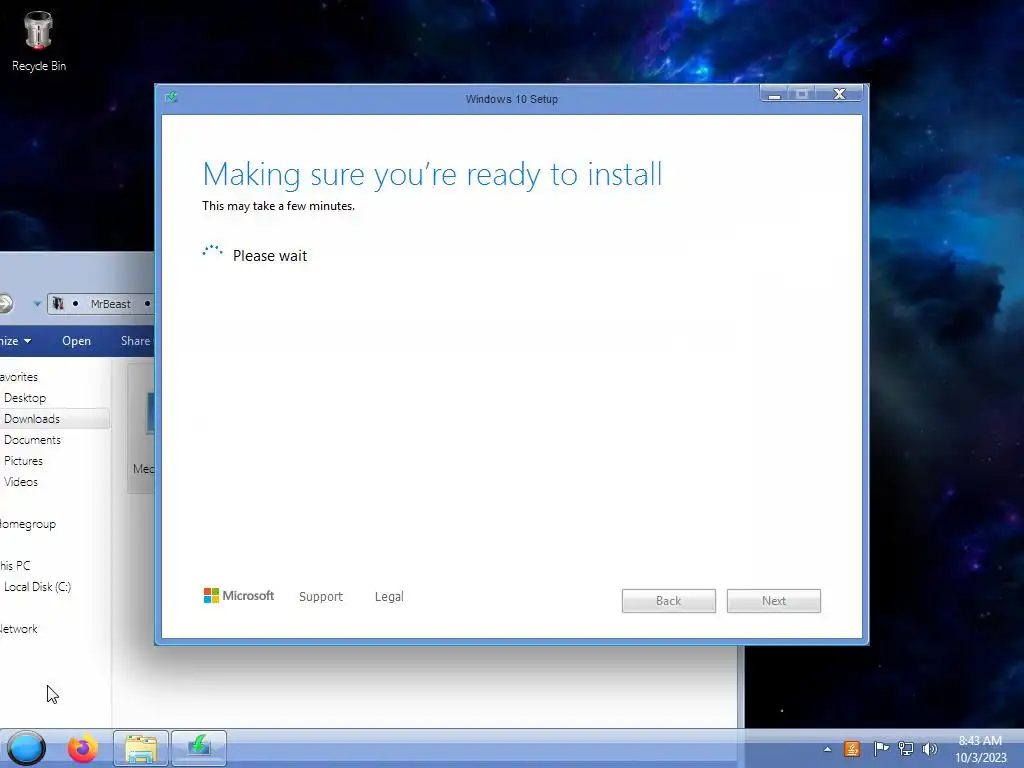Select This PC in Explorer navigation pane

pyautogui.click(x=15, y=566)
